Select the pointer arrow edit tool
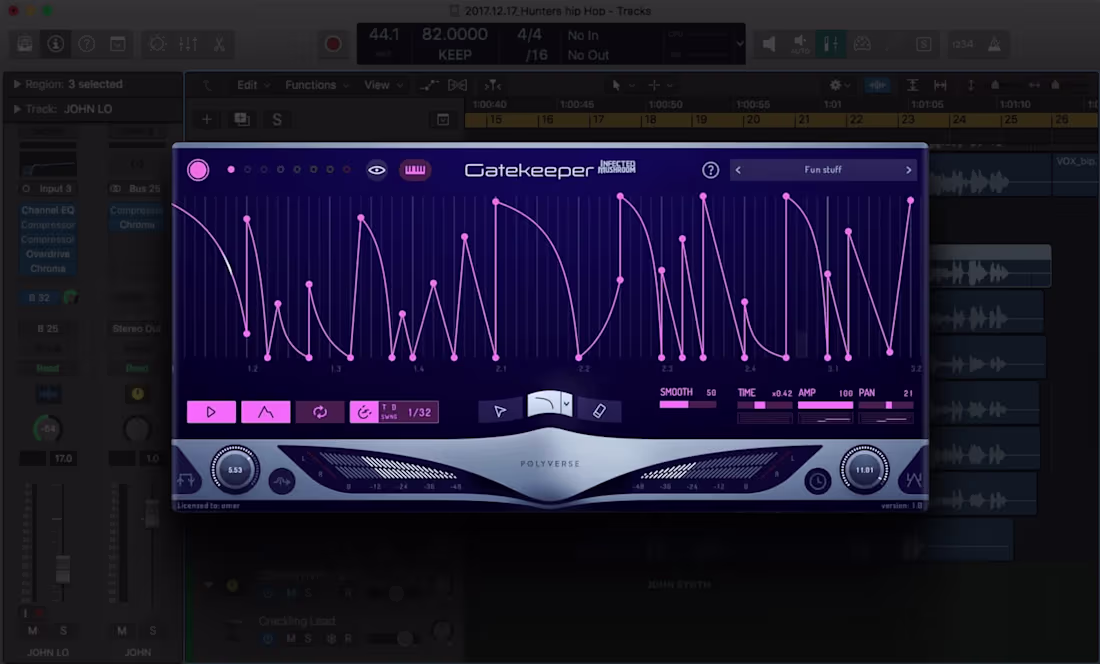 pyautogui.click(x=499, y=412)
